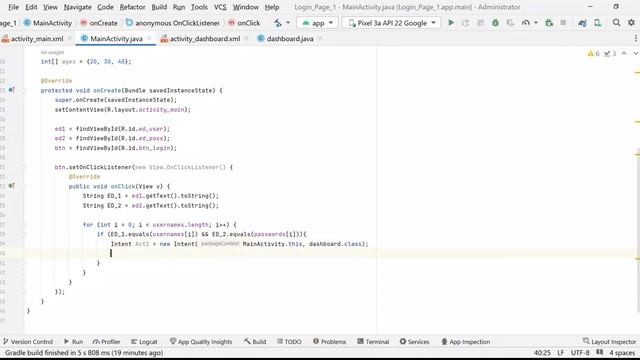Go to next highlighted error arrow

635,53
